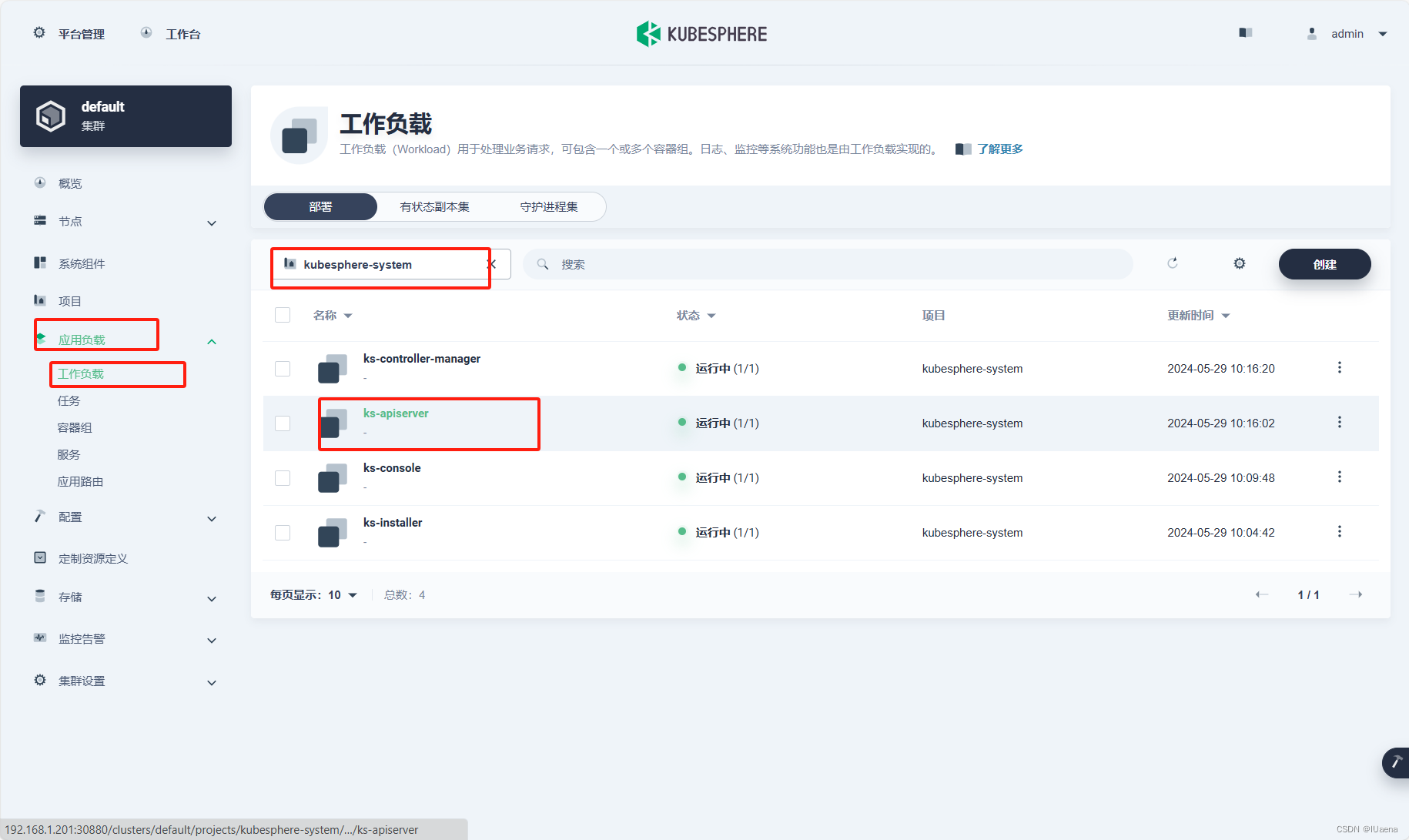Expand the Configuration sidebar menu
Image resolution: width=1409 pixels, height=840 pixels.
(x=212, y=519)
